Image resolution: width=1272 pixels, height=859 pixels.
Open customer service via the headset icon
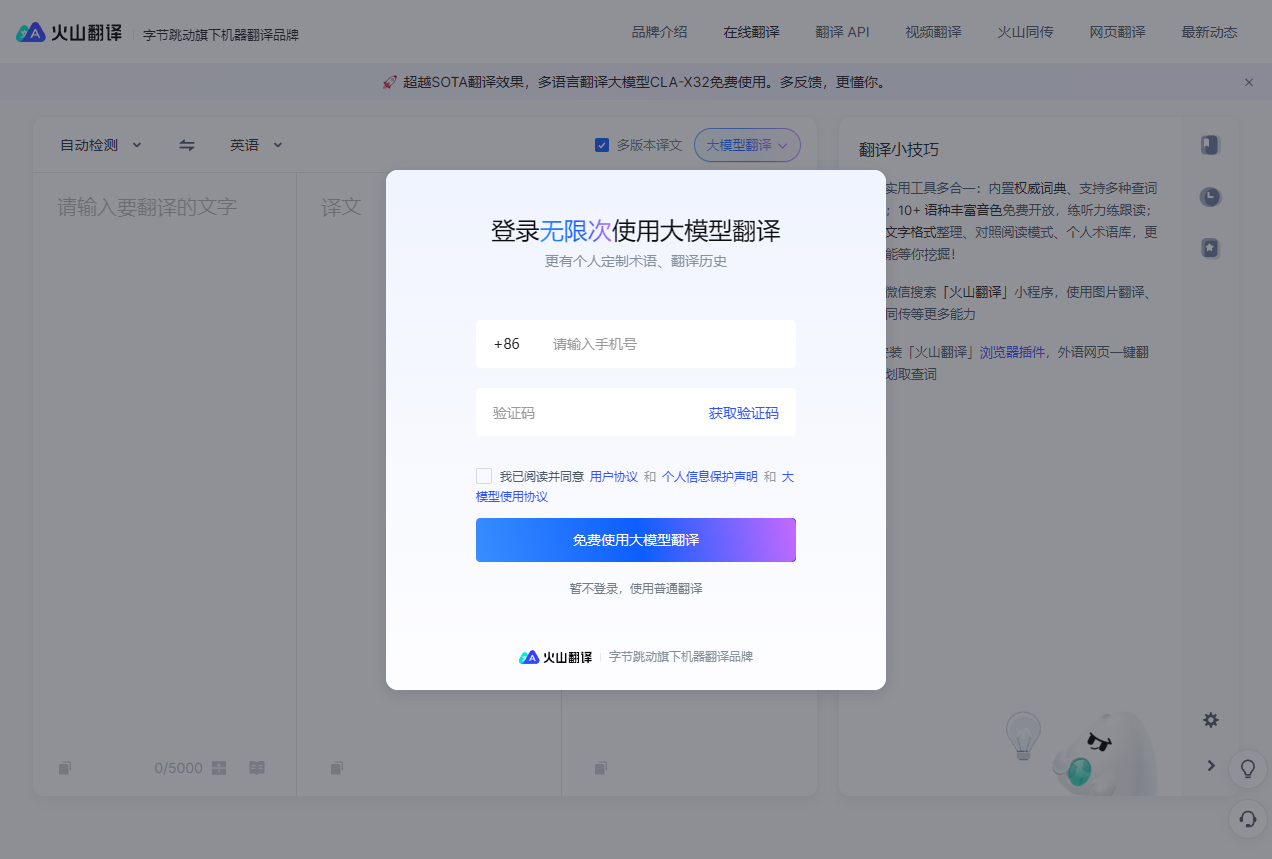(x=1247, y=820)
